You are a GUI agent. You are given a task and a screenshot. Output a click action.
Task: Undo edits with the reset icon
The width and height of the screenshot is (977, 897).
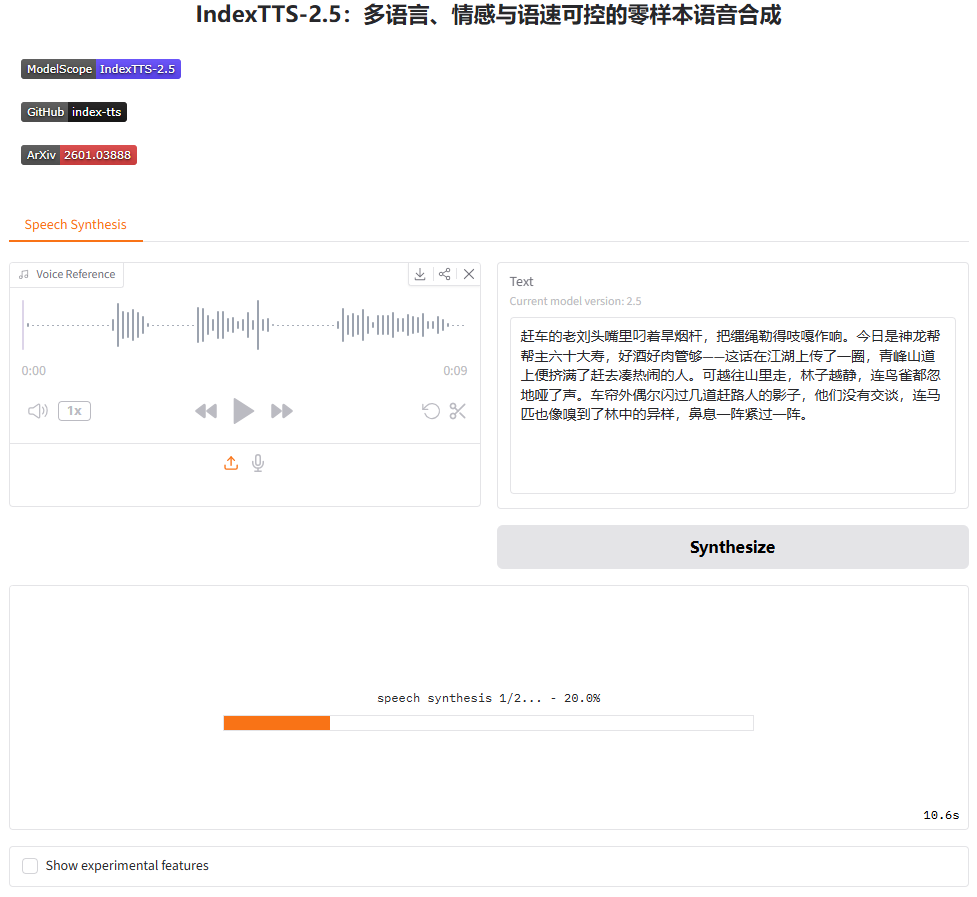431,411
